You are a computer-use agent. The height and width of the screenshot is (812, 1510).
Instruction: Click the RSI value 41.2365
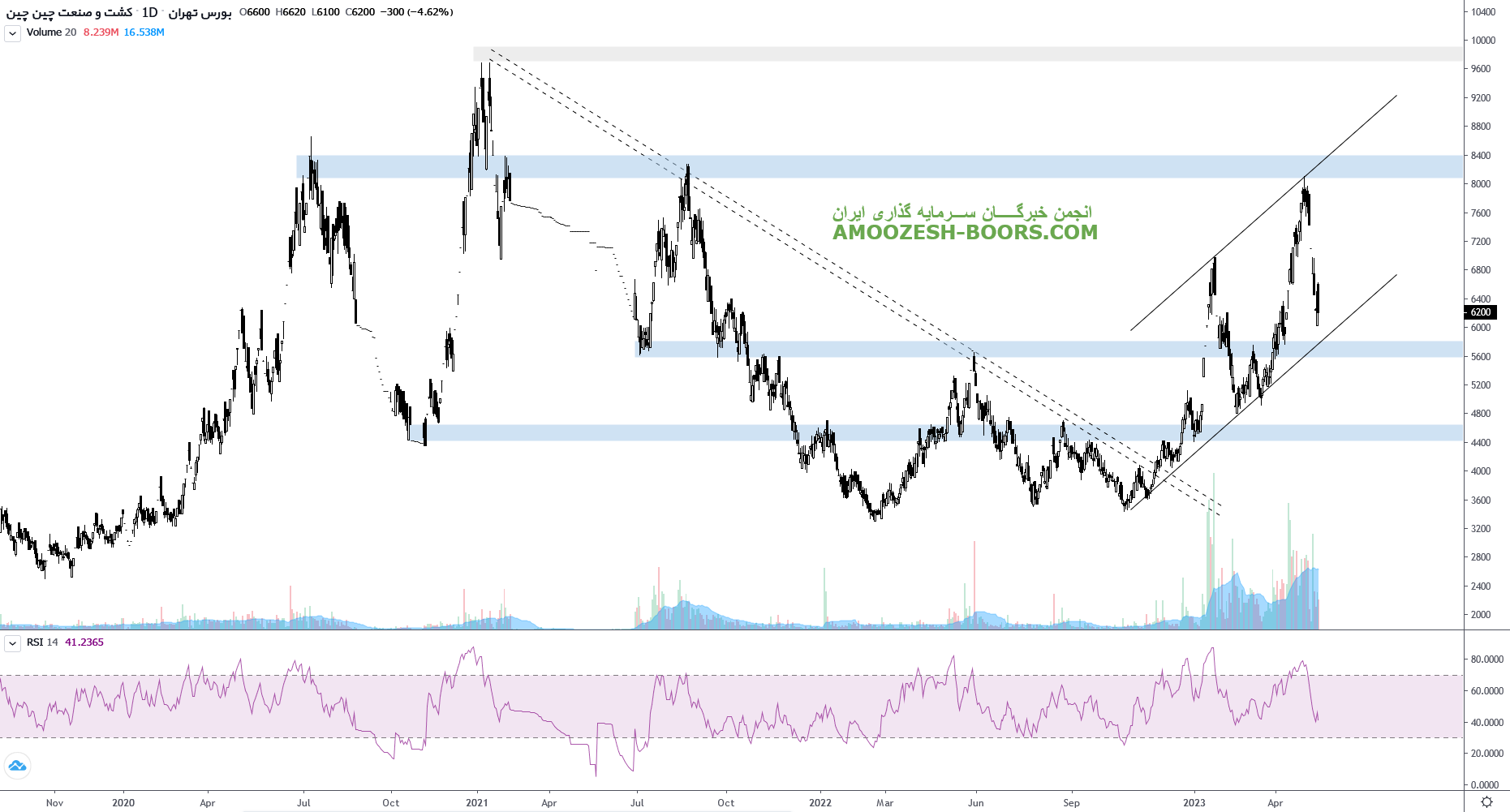click(x=84, y=642)
